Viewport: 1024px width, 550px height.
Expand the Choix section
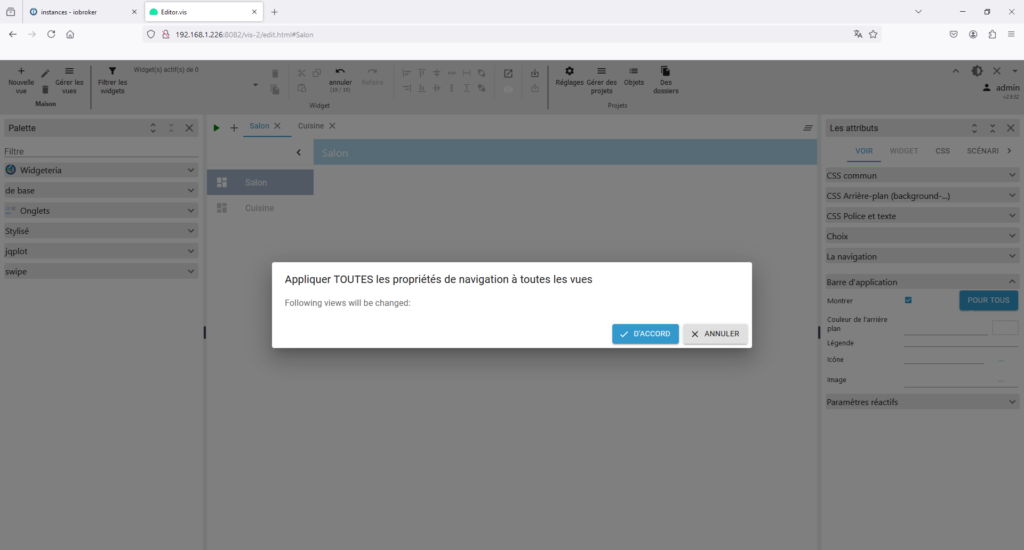(x=921, y=236)
